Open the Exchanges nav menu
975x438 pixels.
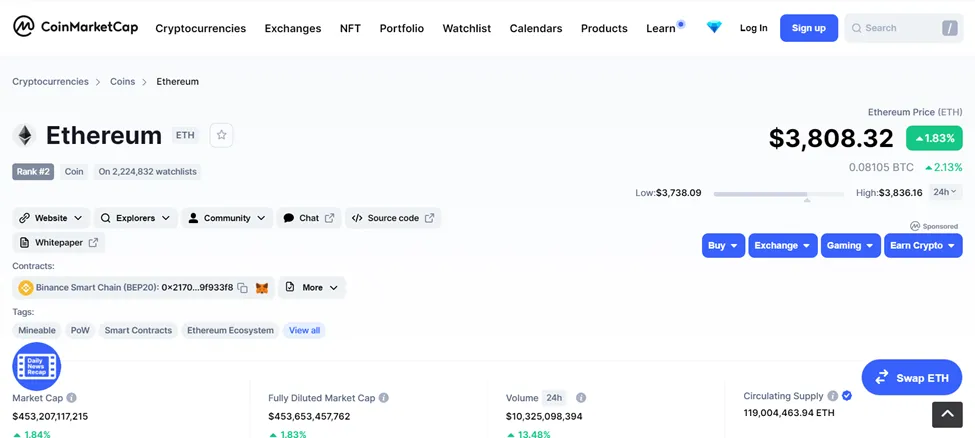(x=293, y=29)
